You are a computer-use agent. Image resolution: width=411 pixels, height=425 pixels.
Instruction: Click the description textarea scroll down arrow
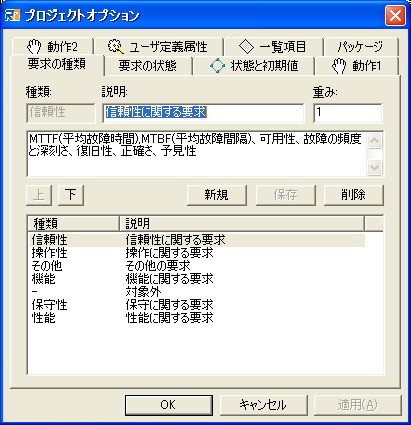point(374,167)
